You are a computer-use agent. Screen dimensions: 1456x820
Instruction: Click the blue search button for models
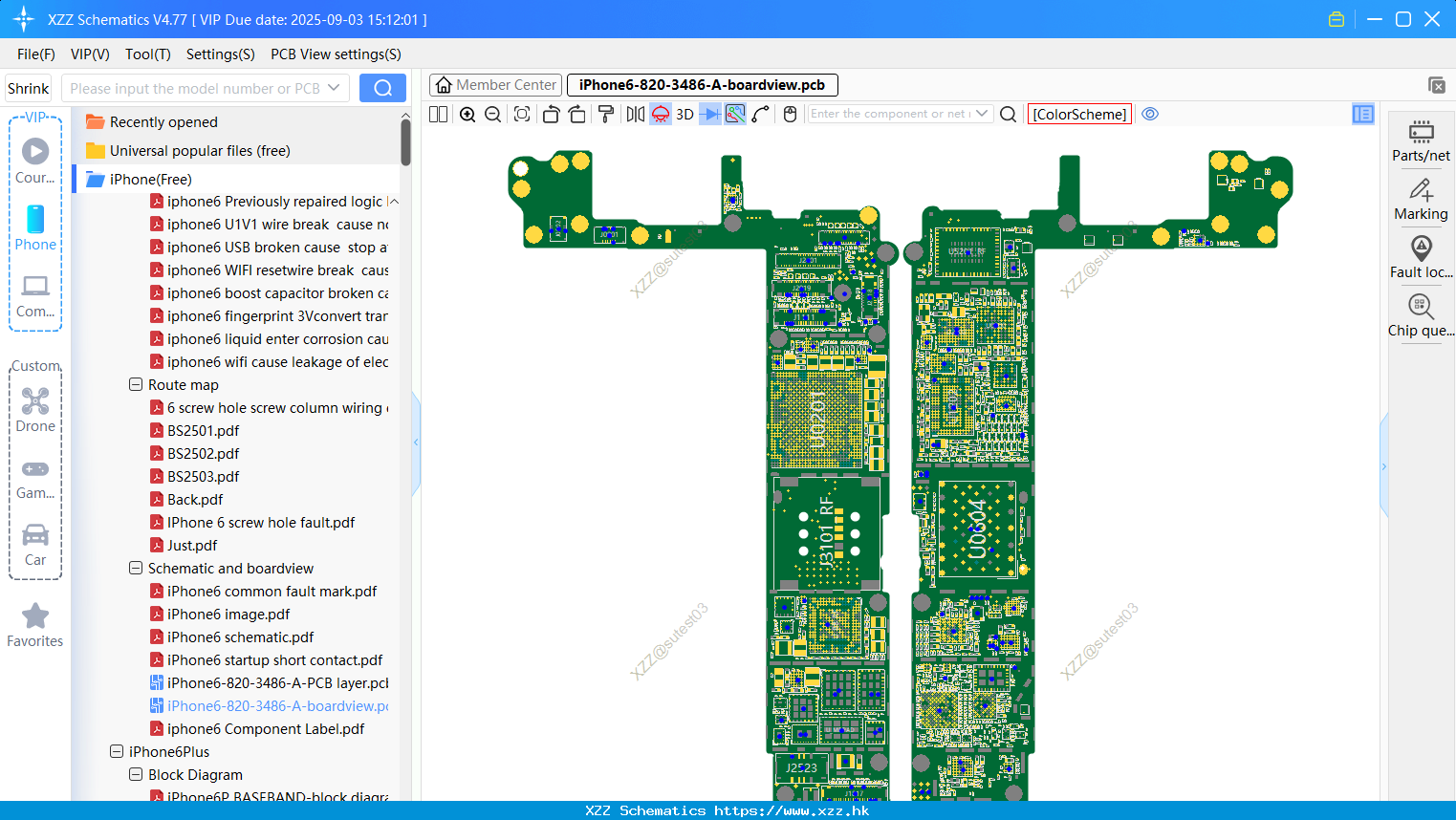(382, 88)
